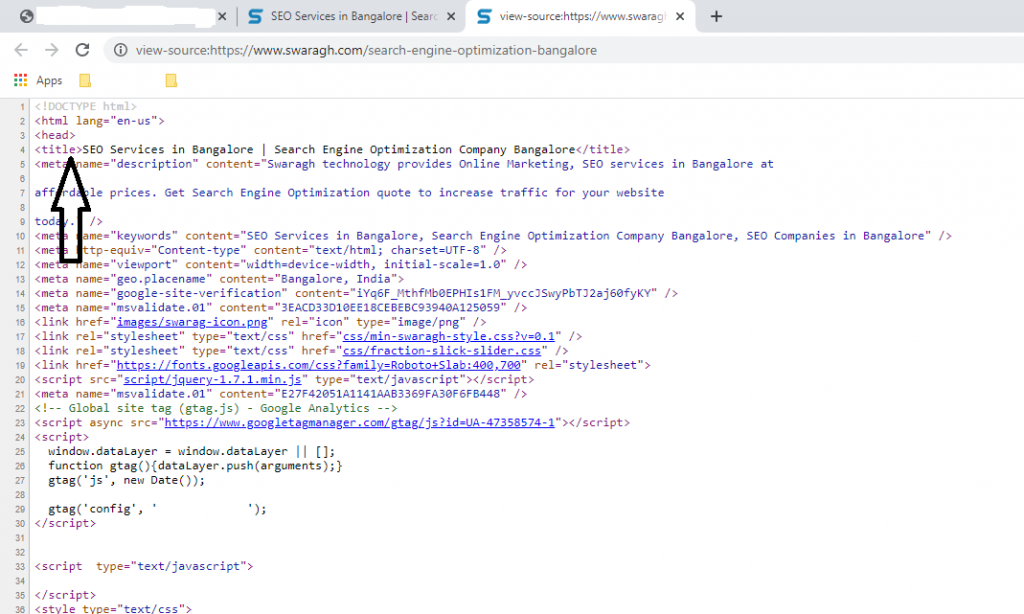
Task: Open a new tab with plus button
Action: [x=716, y=16]
